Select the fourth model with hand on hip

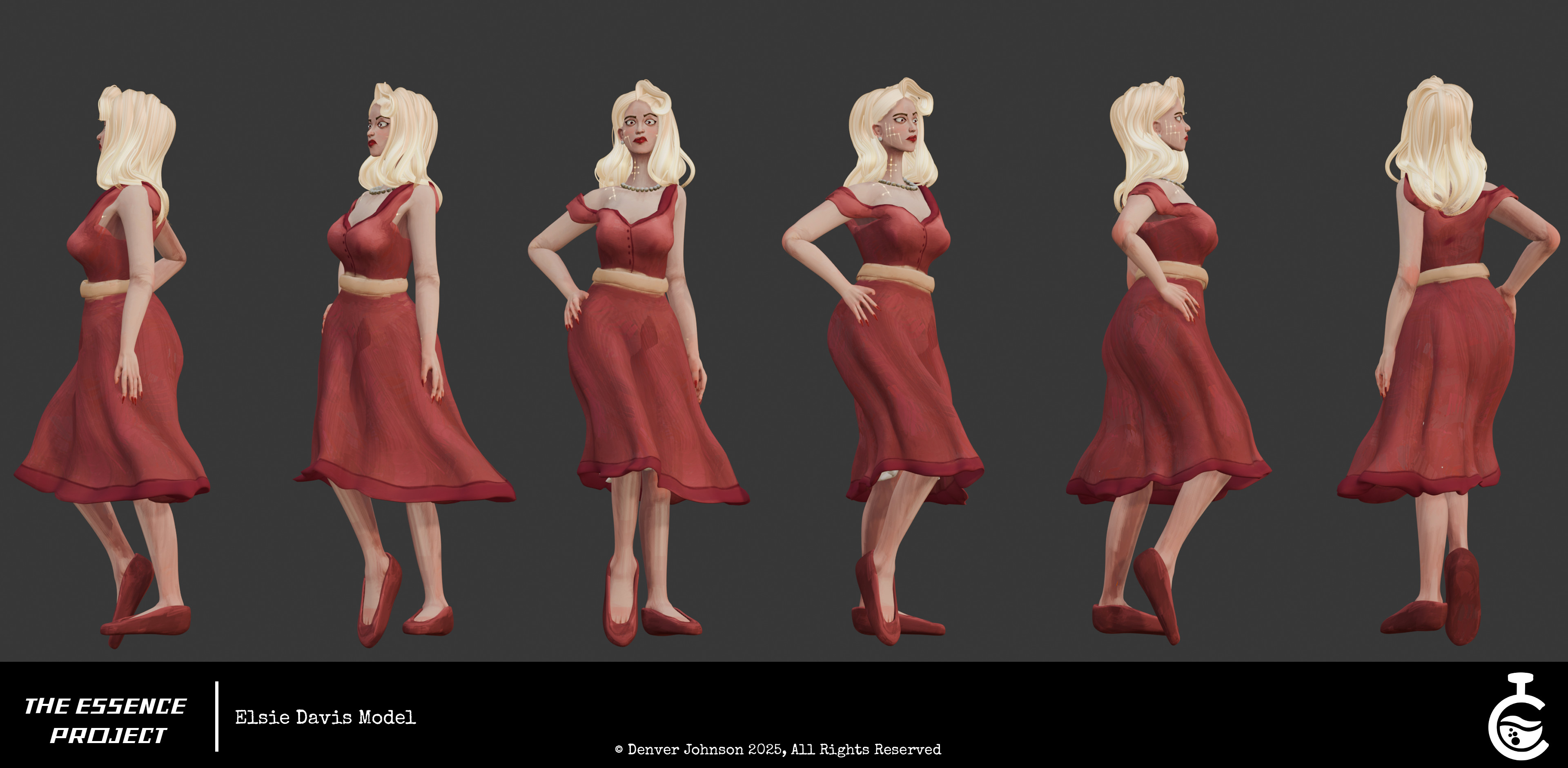889,366
